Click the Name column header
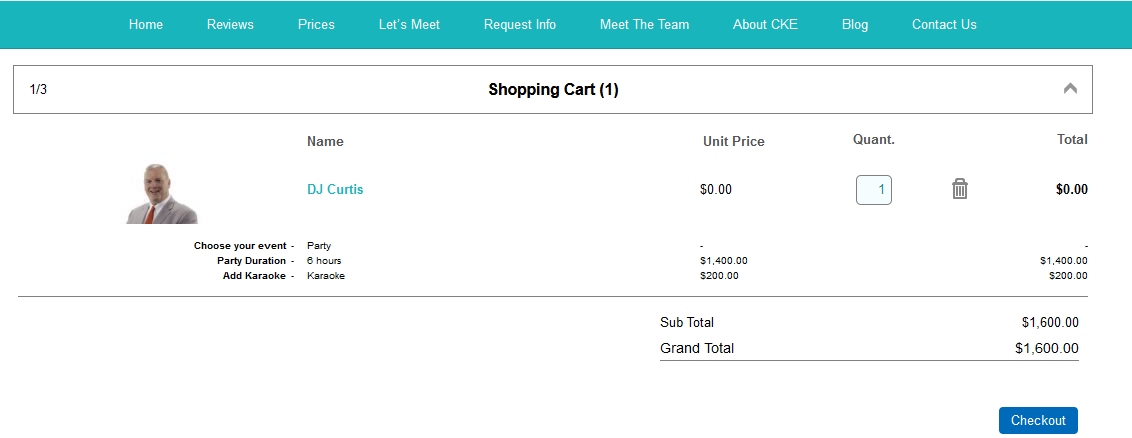The width and height of the screenshot is (1132, 438). click(325, 141)
